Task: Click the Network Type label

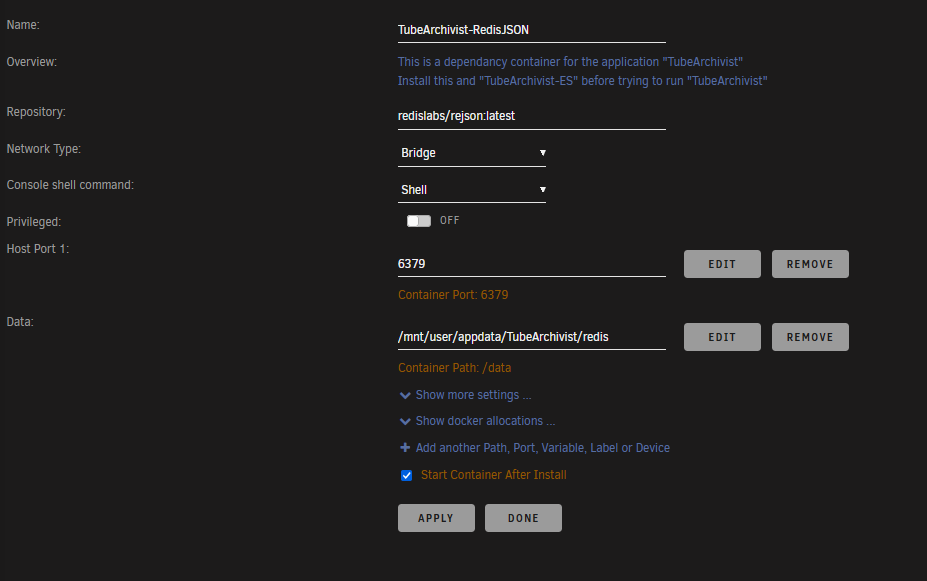Action: pos(44,149)
